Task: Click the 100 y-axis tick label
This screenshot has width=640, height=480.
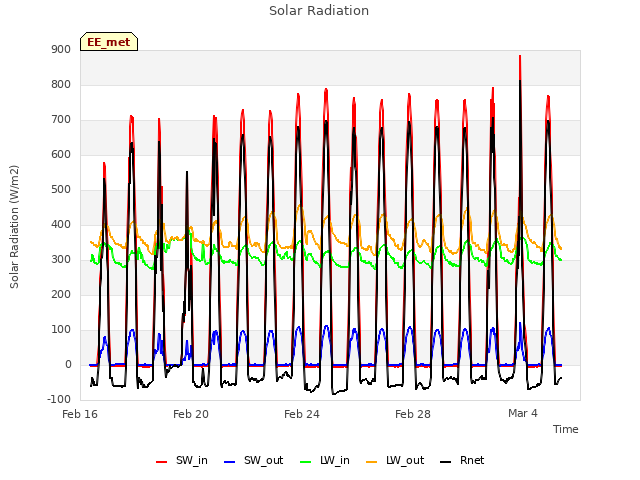Action: pos(61,330)
